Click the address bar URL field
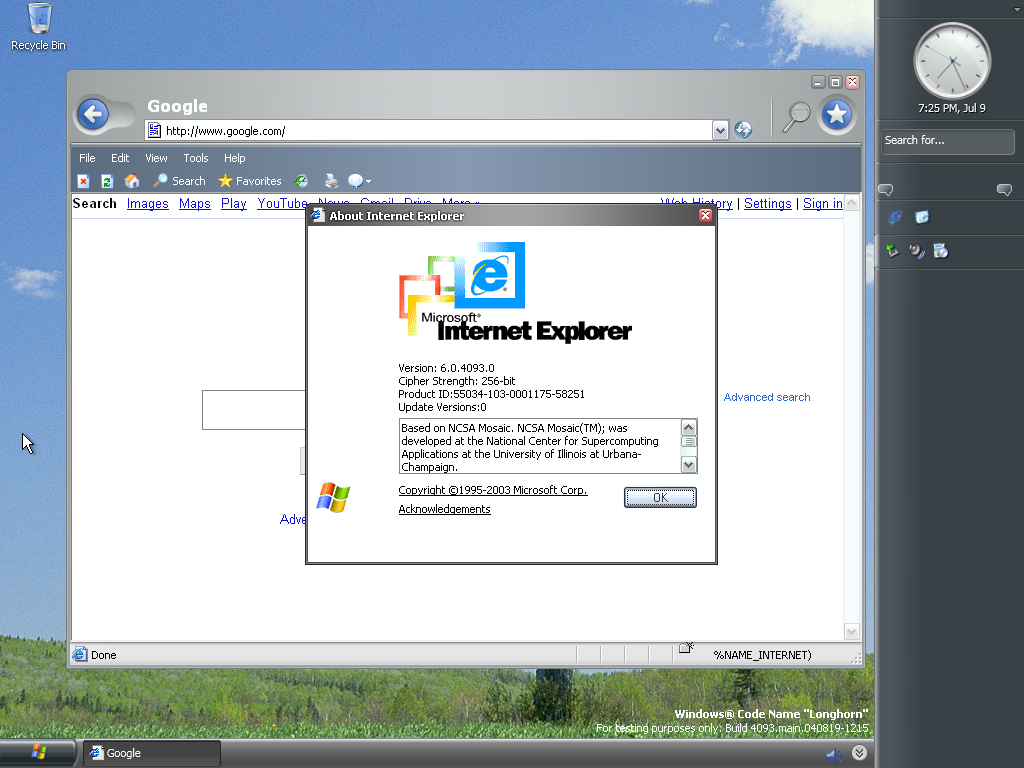The image size is (1024, 768). click(436, 131)
